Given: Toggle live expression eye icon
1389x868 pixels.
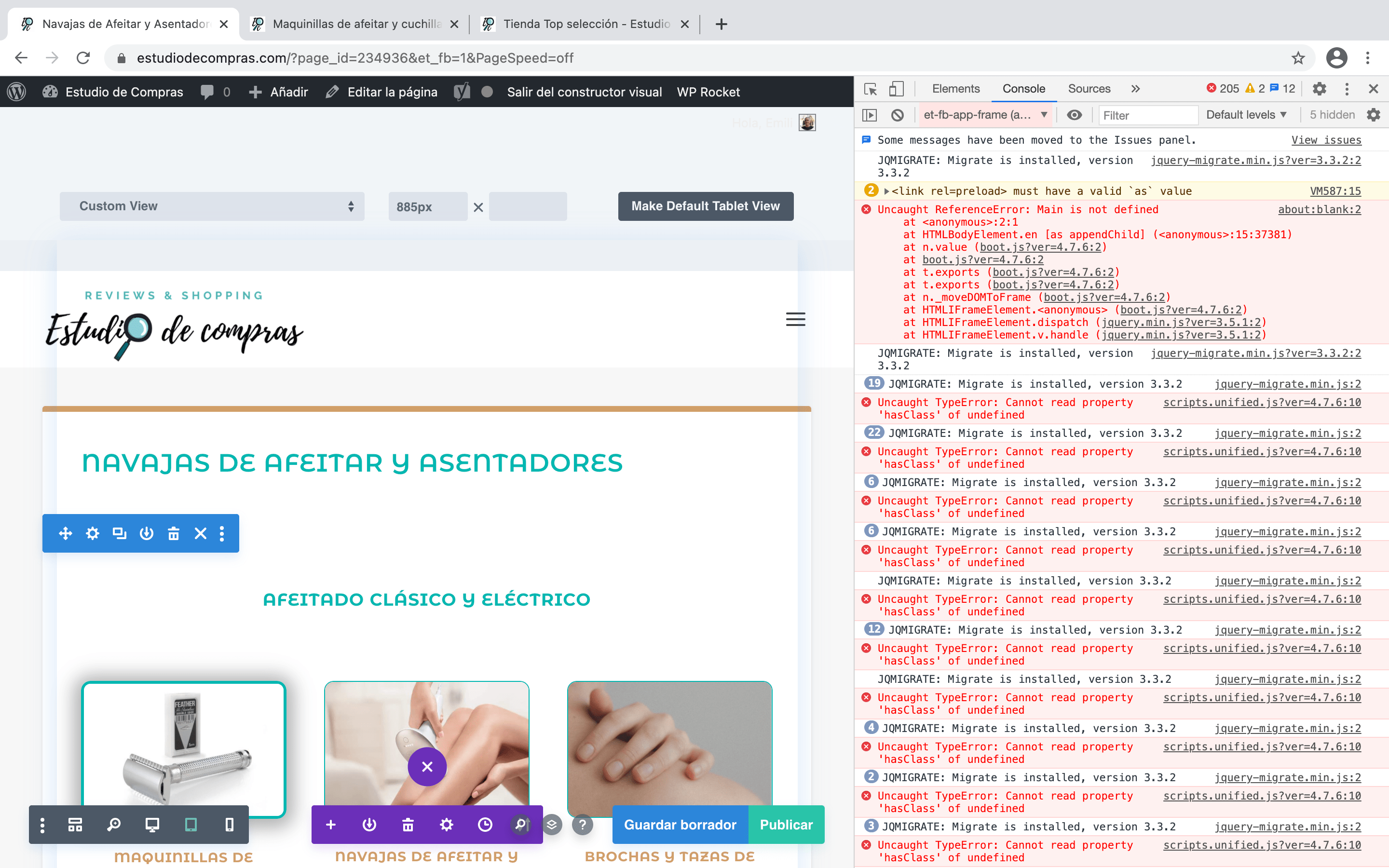Looking at the screenshot, I should point(1074,115).
